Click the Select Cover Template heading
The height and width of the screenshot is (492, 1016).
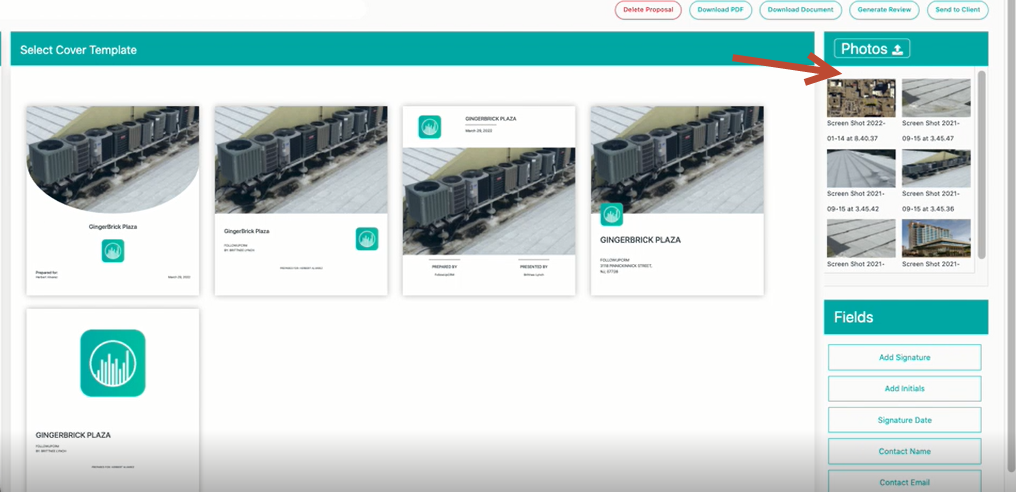point(78,50)
